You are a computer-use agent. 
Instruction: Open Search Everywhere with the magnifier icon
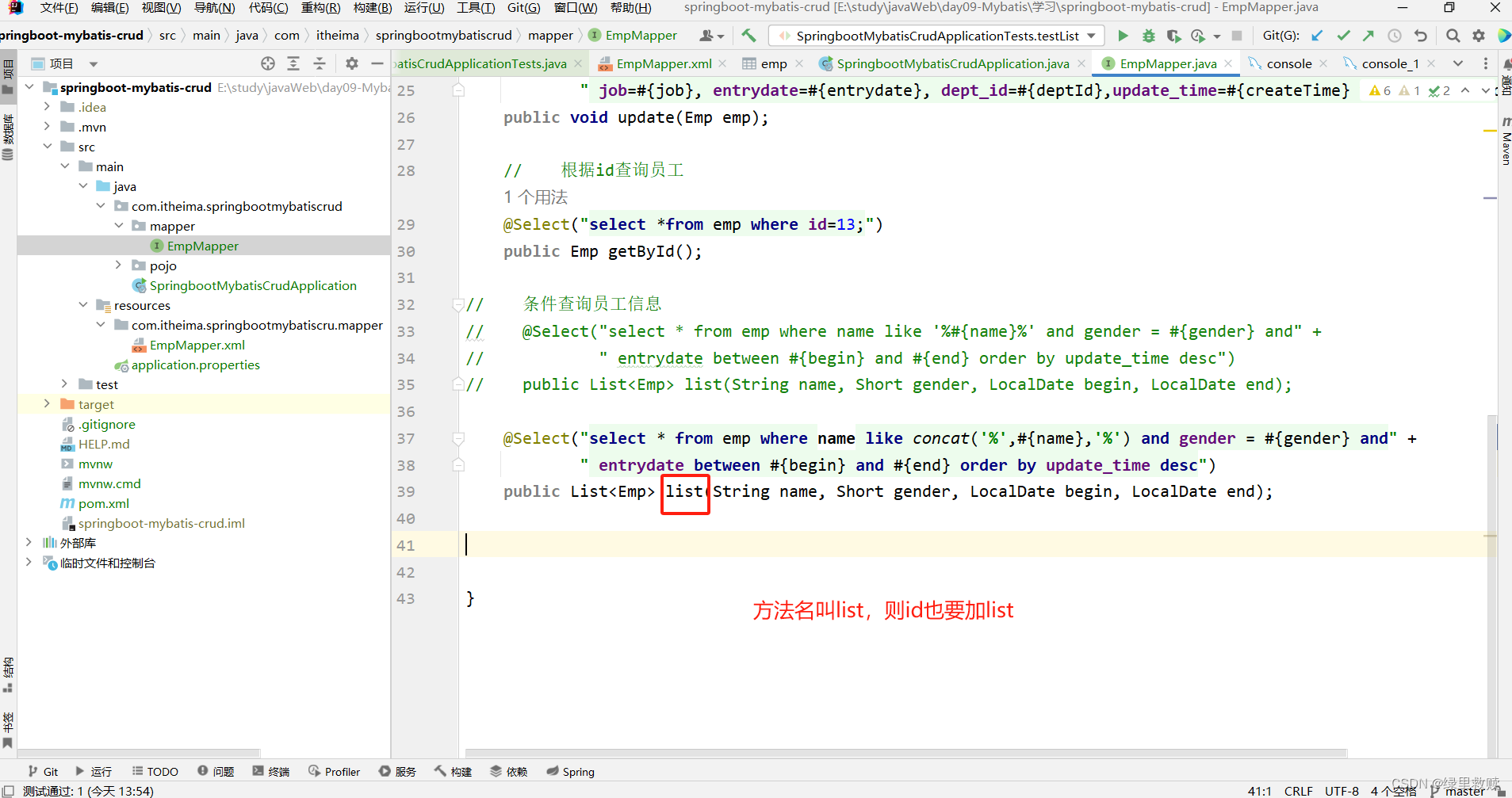(1453, 36)
